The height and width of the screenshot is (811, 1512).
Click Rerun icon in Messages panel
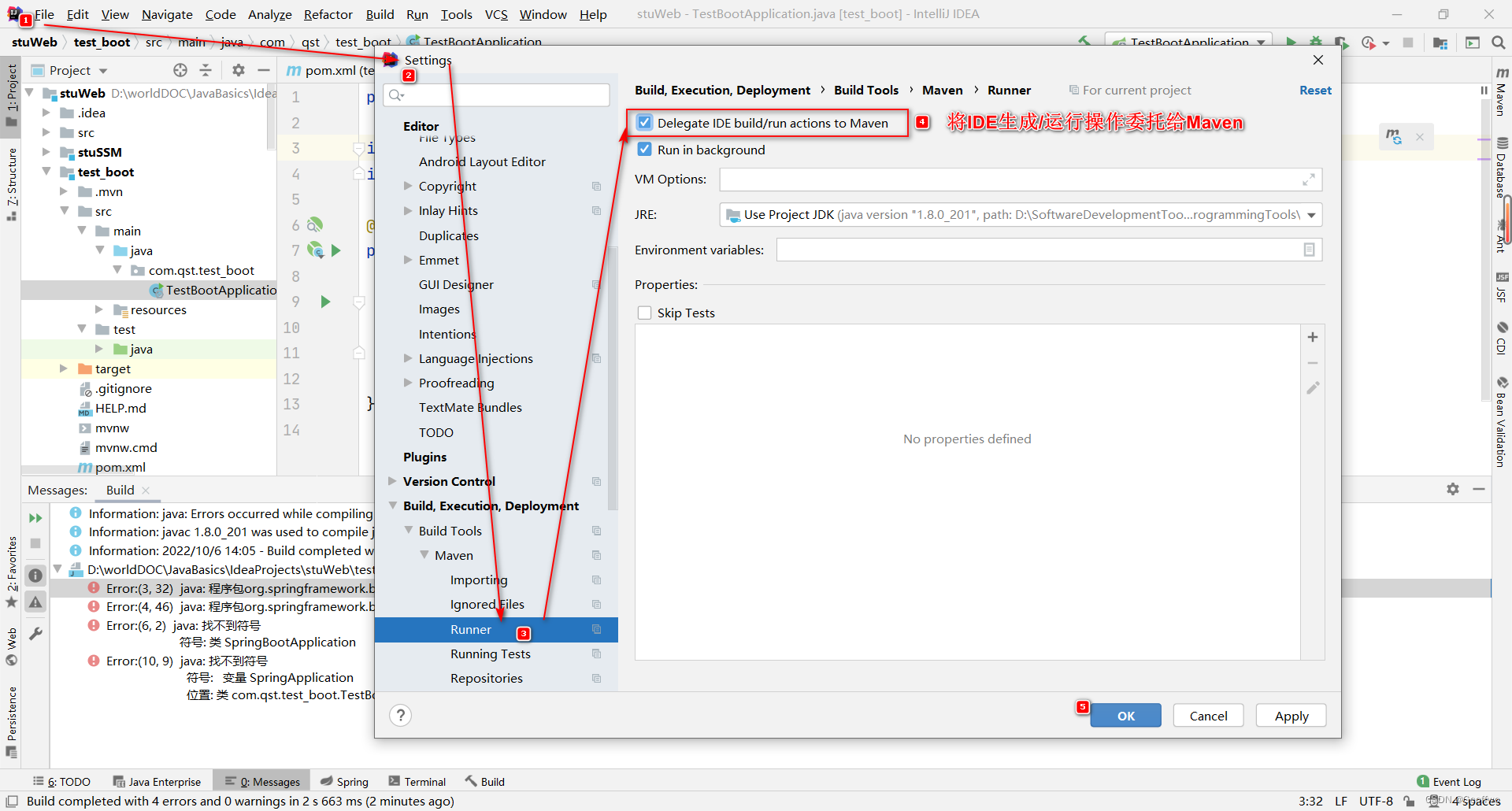[x=35, y=518]
